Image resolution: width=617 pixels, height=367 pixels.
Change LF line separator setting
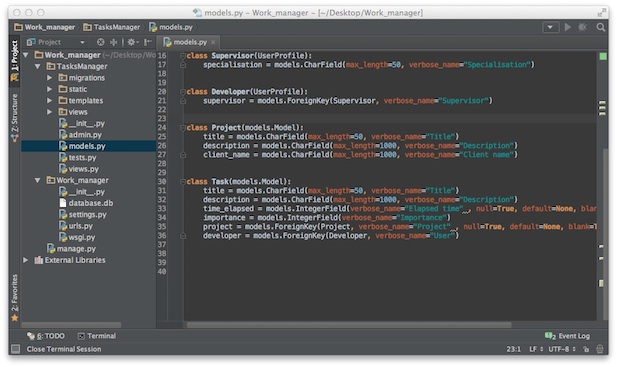[x=536, y=349]
